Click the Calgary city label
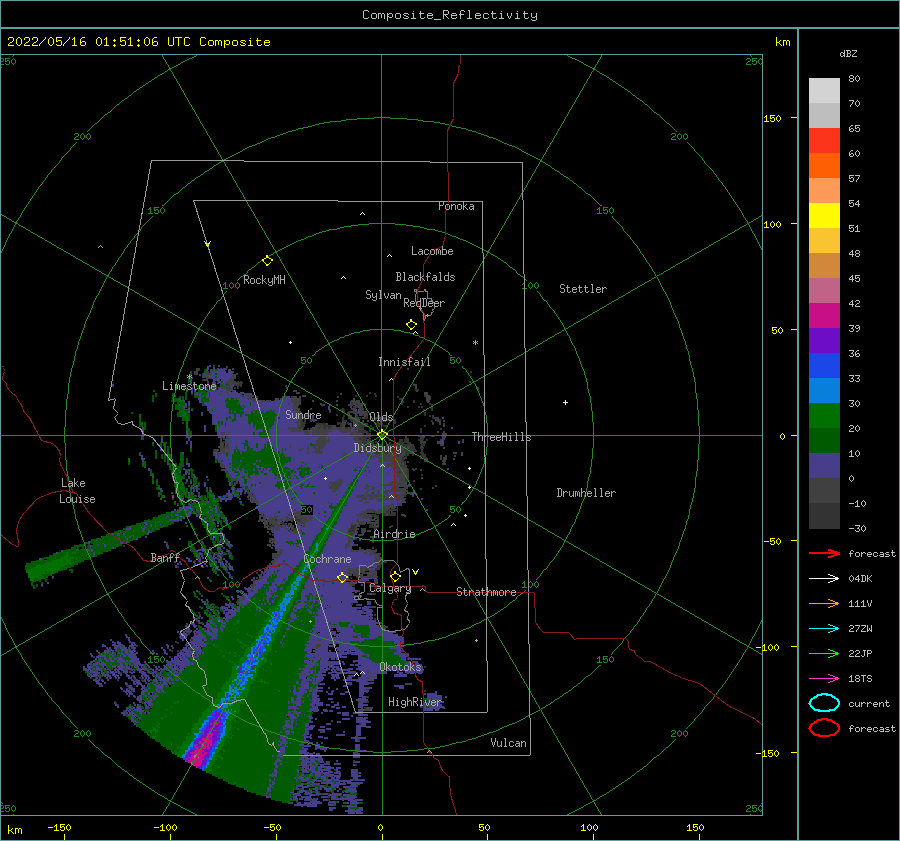 tap(390, 588)
